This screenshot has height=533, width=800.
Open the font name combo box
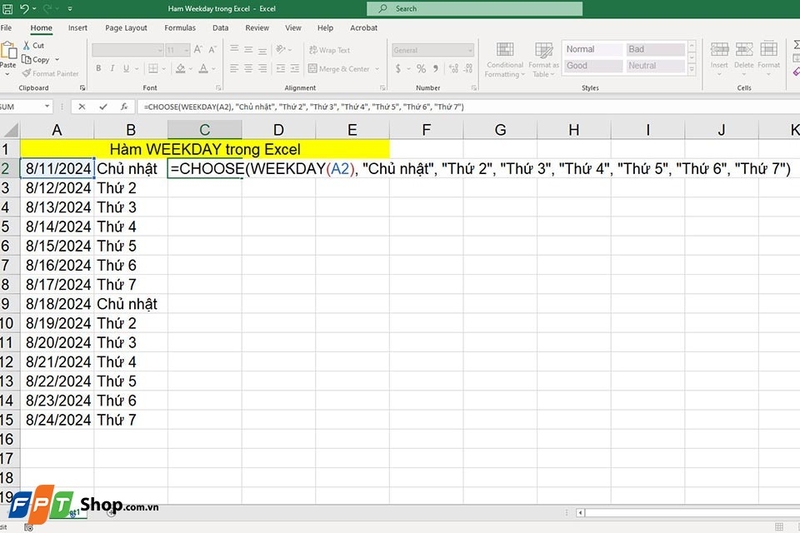(x=128, y=50)
